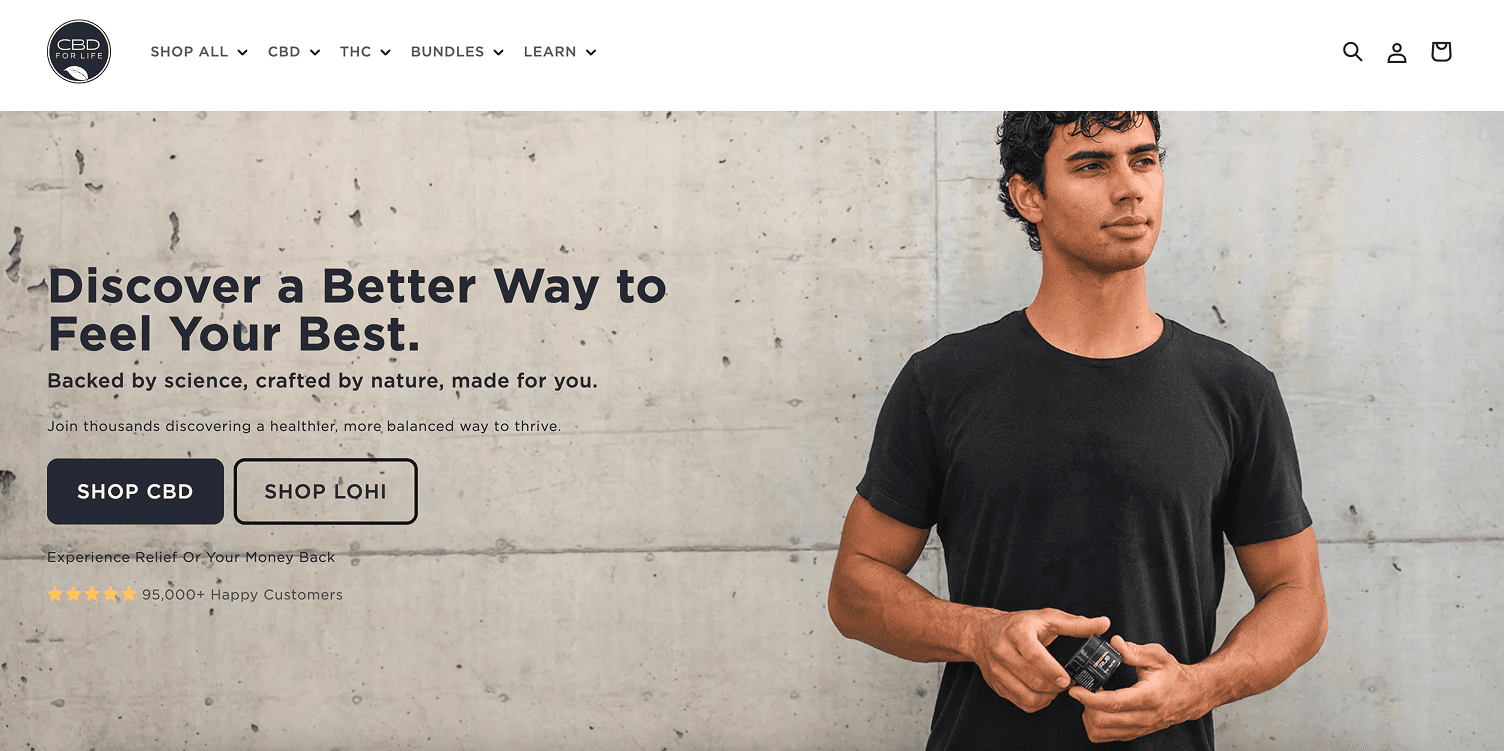Click the Shop LOHI button
The image size is (1504, 751).
[x=325, y=492]
